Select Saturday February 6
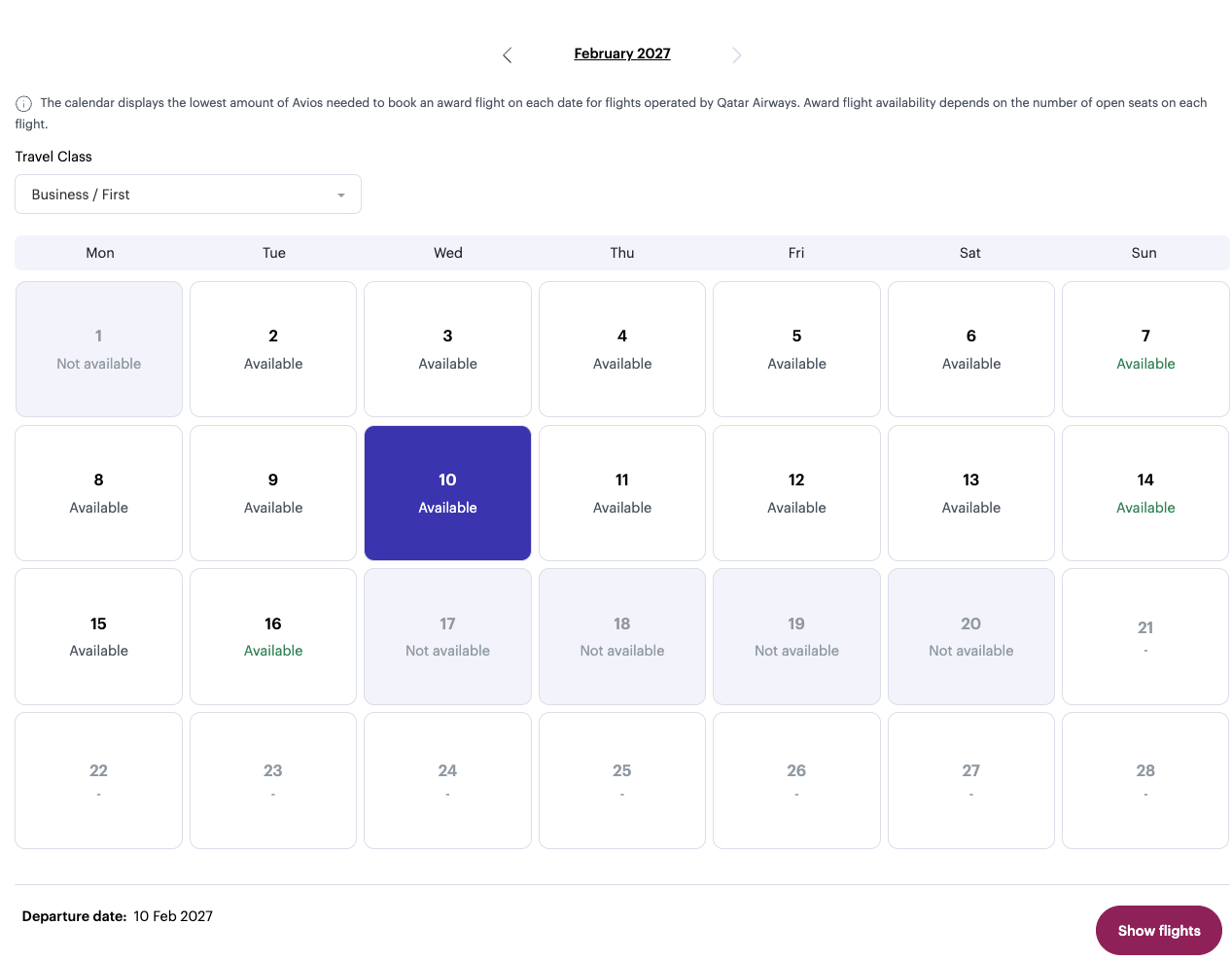This screenshot has width=1232, height=961. 970,349
